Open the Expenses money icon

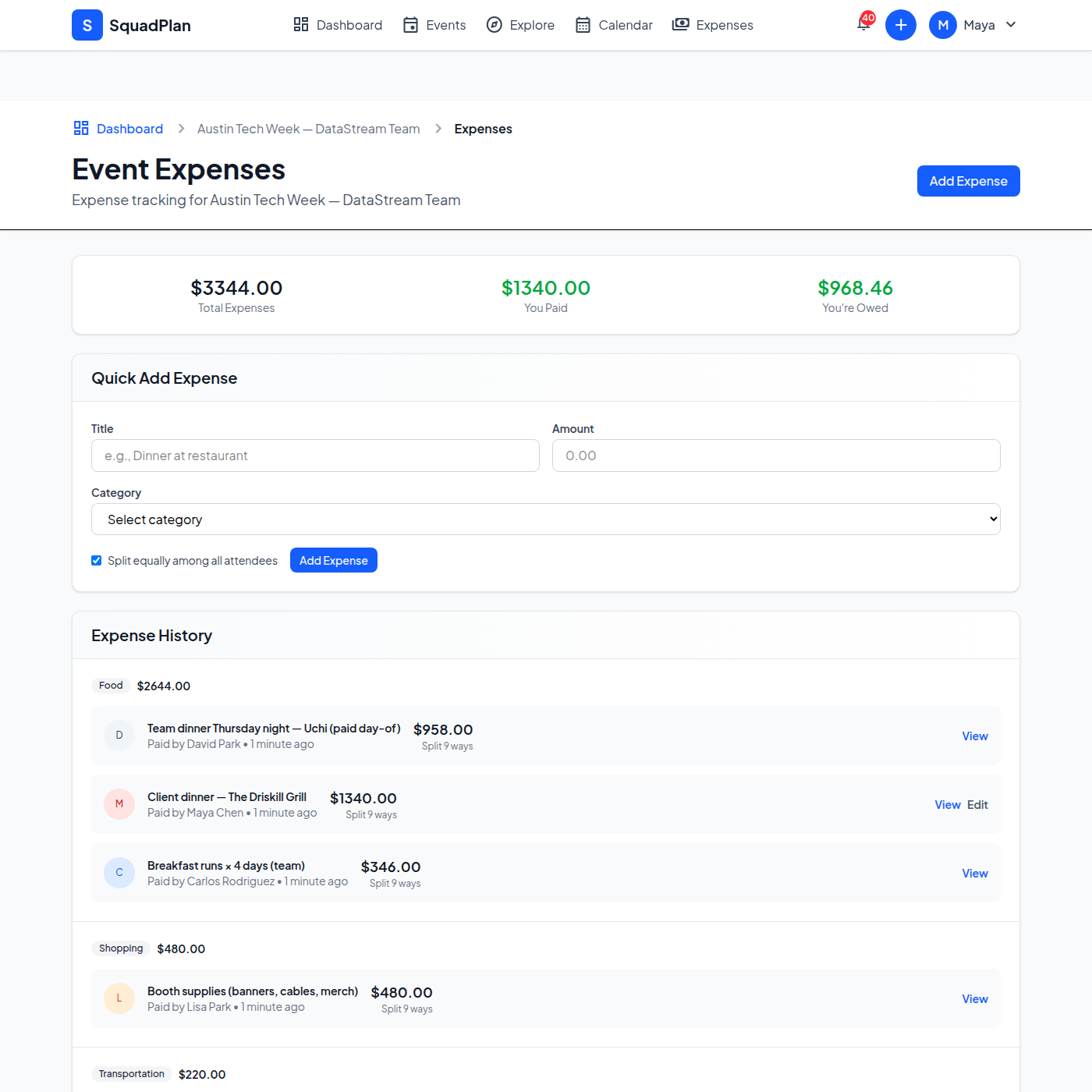[x=679, y=24]
